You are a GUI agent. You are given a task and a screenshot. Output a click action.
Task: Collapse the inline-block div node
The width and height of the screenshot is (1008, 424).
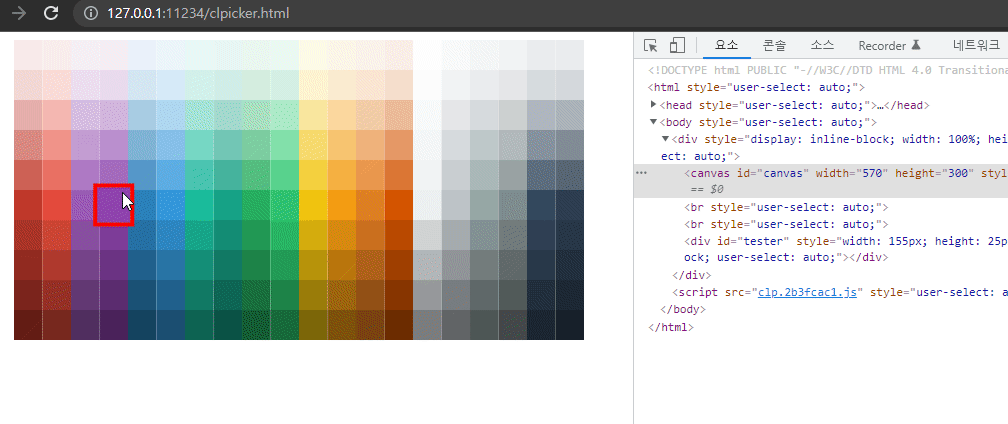click(665, 139)
